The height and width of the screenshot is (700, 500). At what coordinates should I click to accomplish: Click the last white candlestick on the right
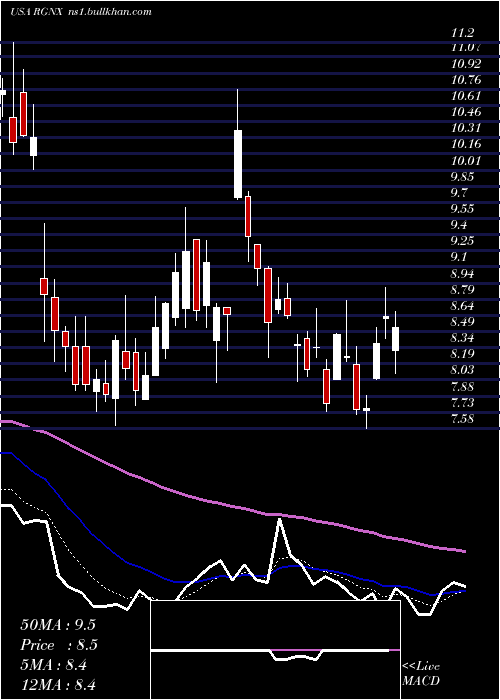[x=396, y=339]
